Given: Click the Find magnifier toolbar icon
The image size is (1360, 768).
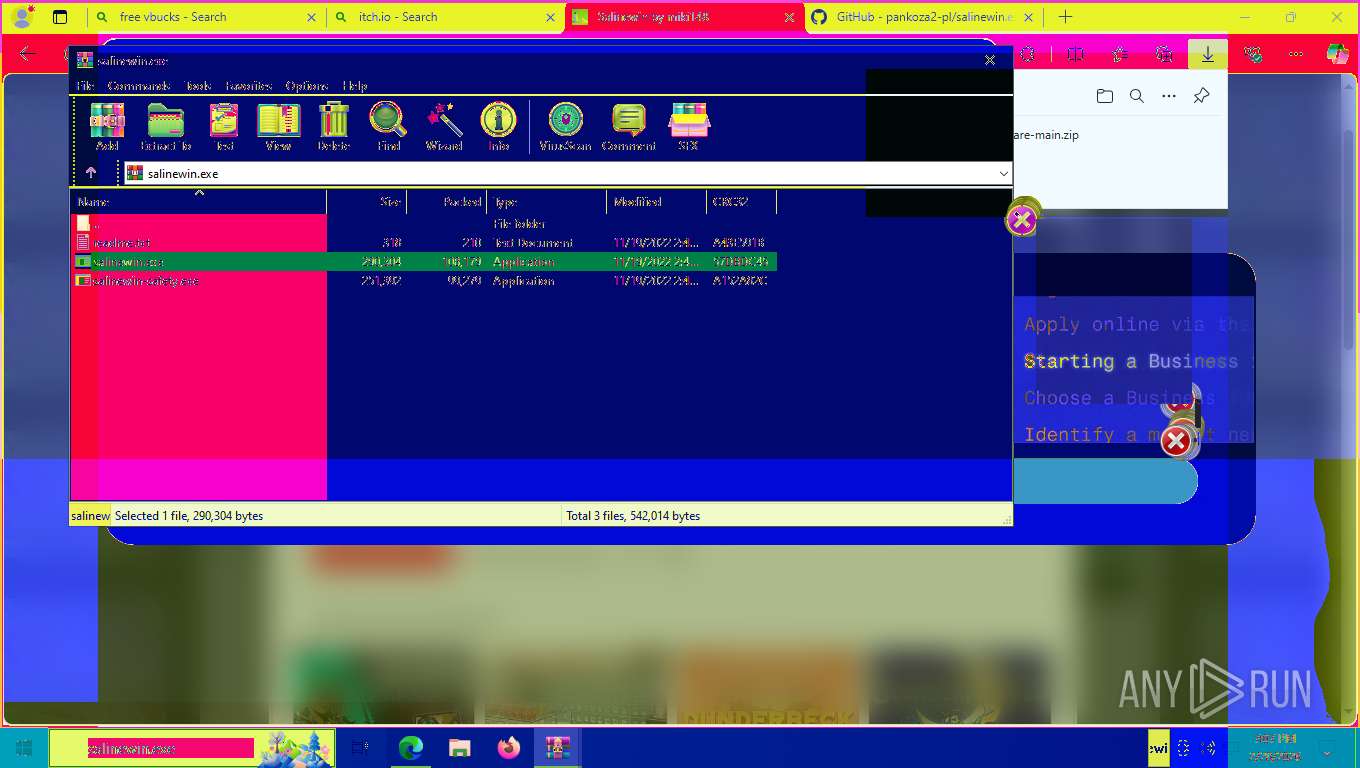Looking at the screenshot, I should tap(388, 127).
